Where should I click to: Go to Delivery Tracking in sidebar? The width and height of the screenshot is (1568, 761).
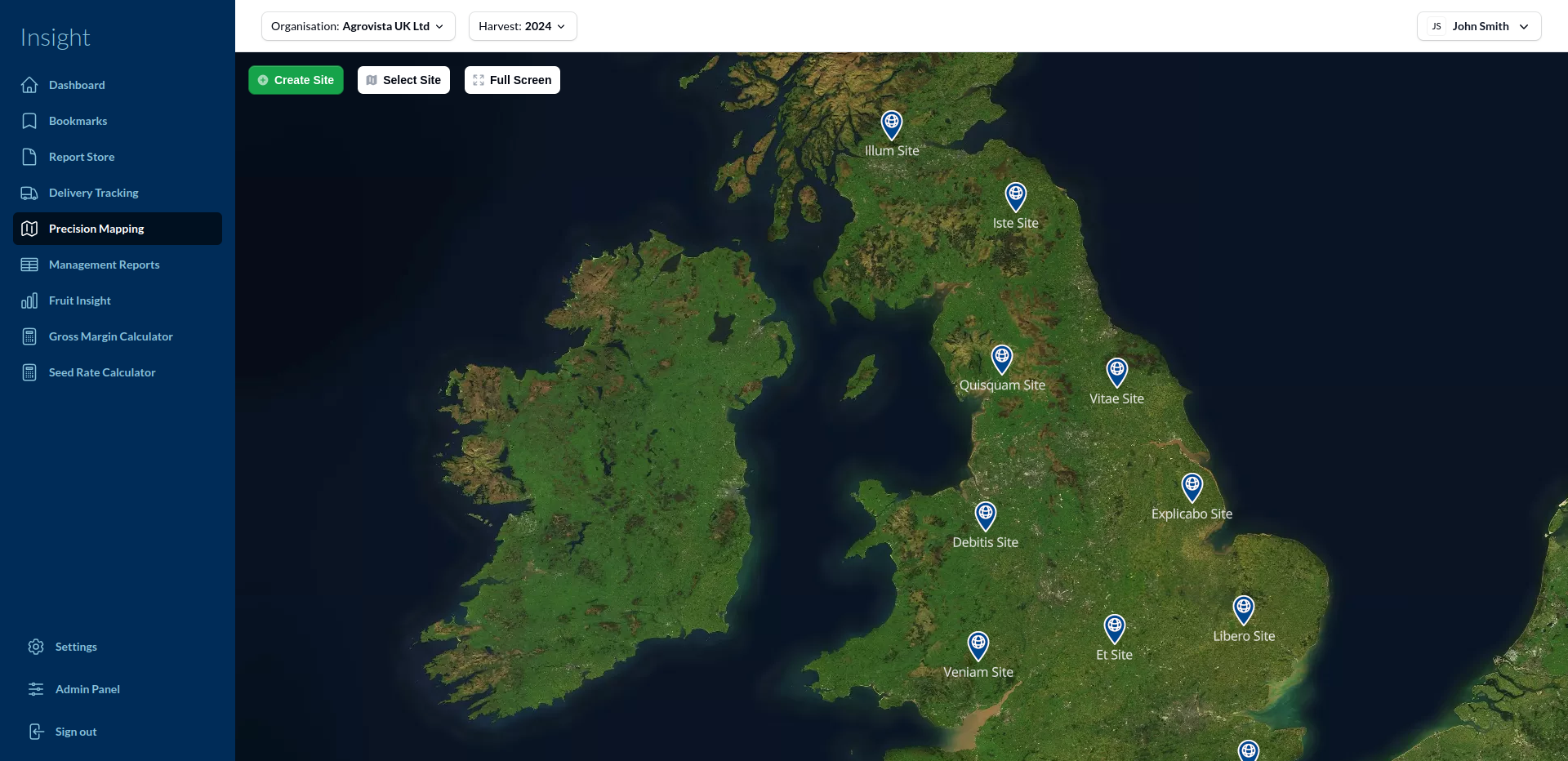[x=93, y=193]
